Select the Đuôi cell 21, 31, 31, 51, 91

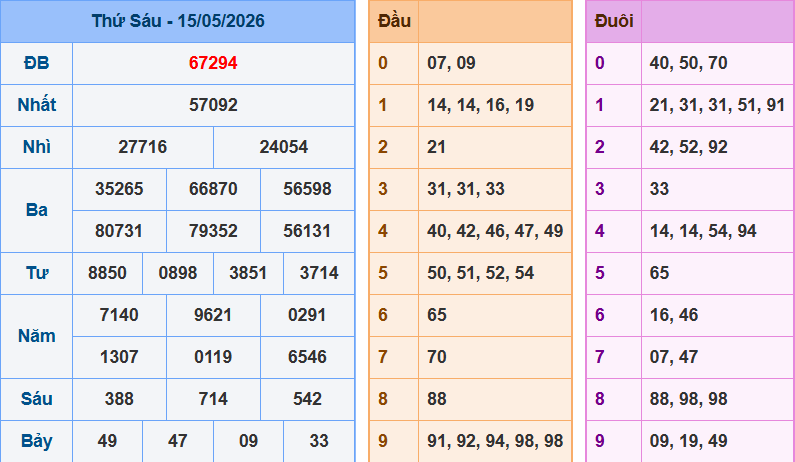click(717, 105)
